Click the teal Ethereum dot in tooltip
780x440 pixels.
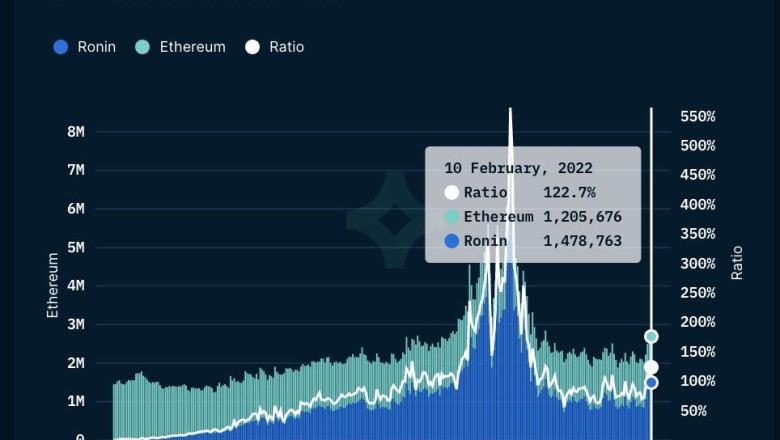tap(452, 217)
